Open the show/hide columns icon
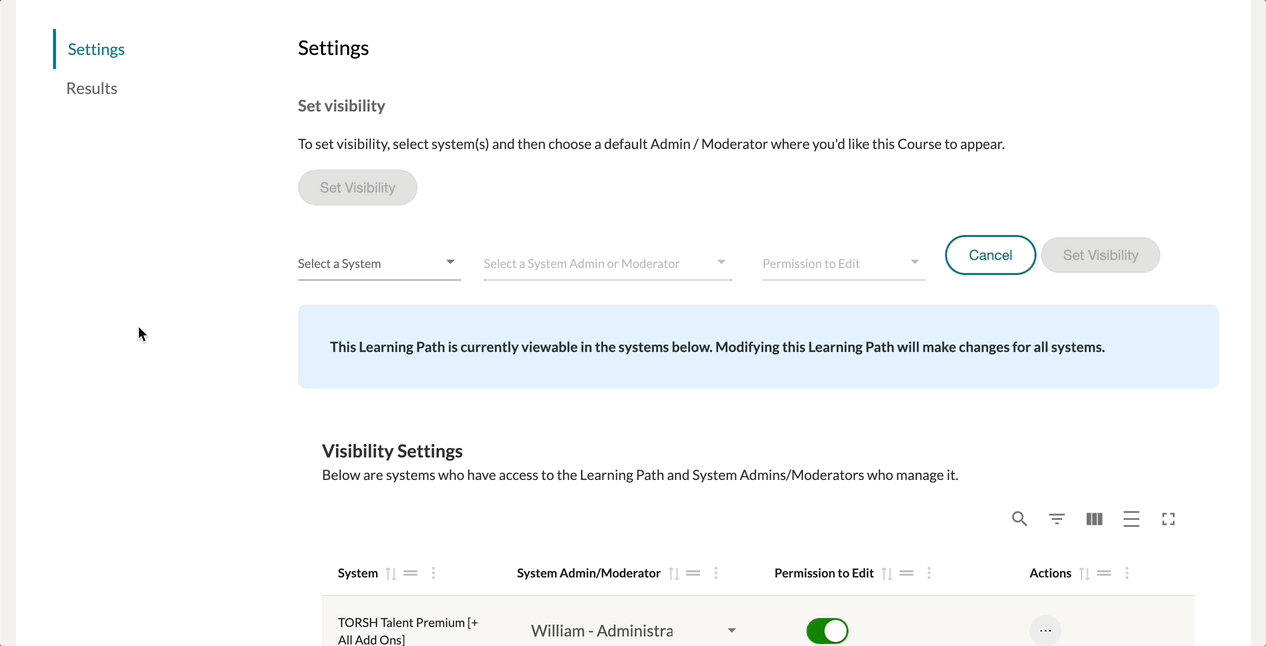The image size is (1266, 646). click(1094, 519)
